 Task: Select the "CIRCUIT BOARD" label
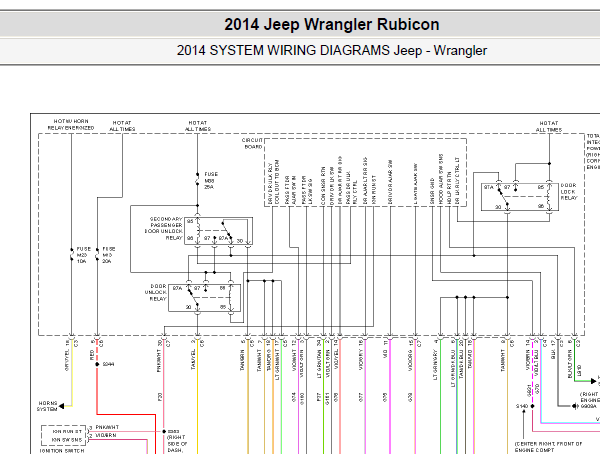[252, 143]
